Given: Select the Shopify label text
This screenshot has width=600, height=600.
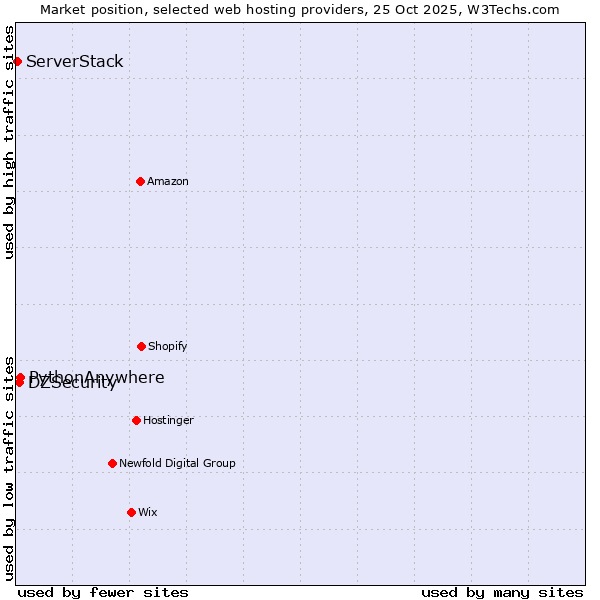Looking at the screenshot, I should click(x=168, y=346).
